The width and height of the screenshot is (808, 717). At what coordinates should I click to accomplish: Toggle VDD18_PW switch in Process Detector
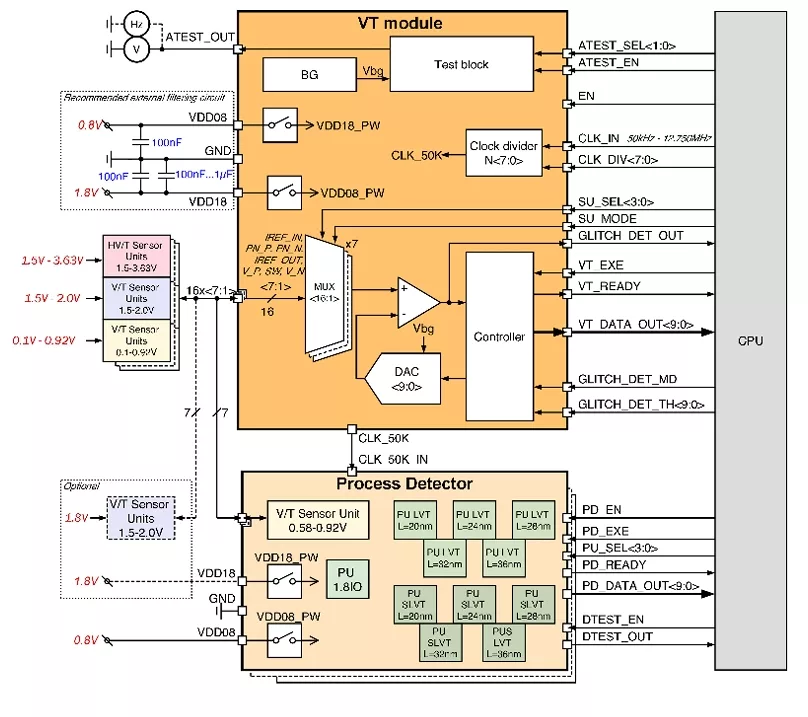285,579
